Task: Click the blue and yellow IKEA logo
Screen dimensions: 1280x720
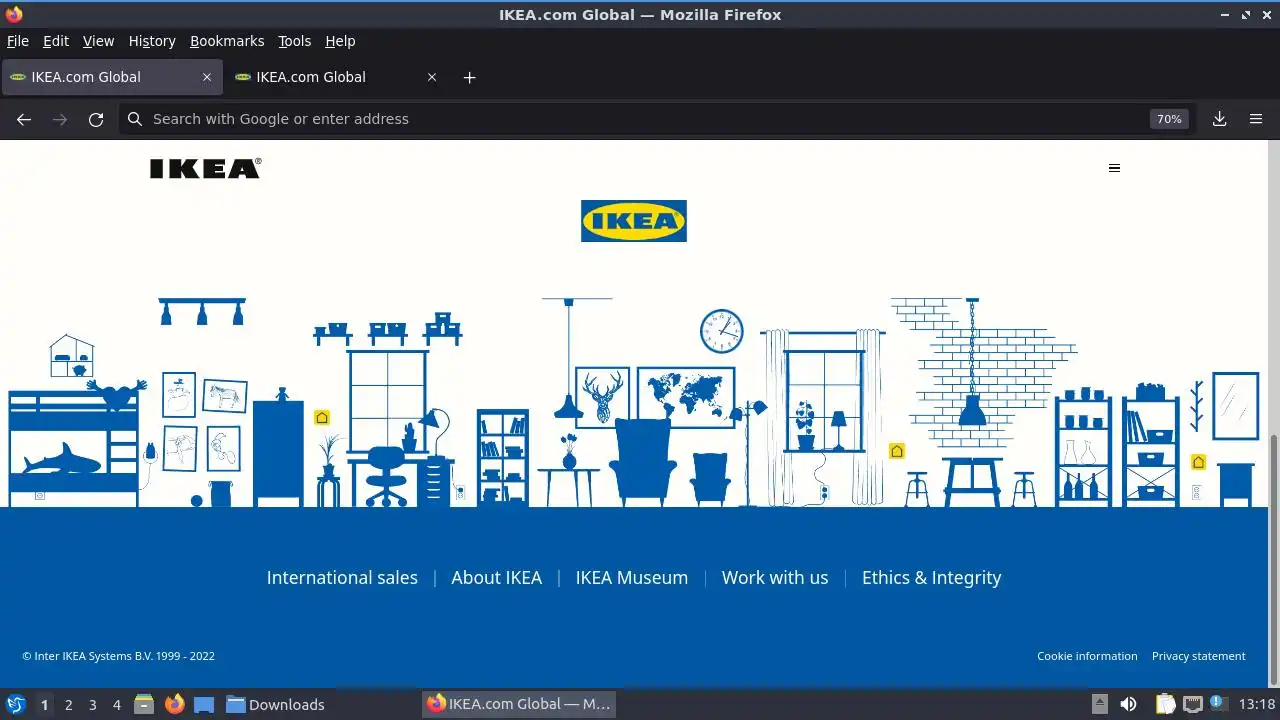Action: tap(634, 221)
